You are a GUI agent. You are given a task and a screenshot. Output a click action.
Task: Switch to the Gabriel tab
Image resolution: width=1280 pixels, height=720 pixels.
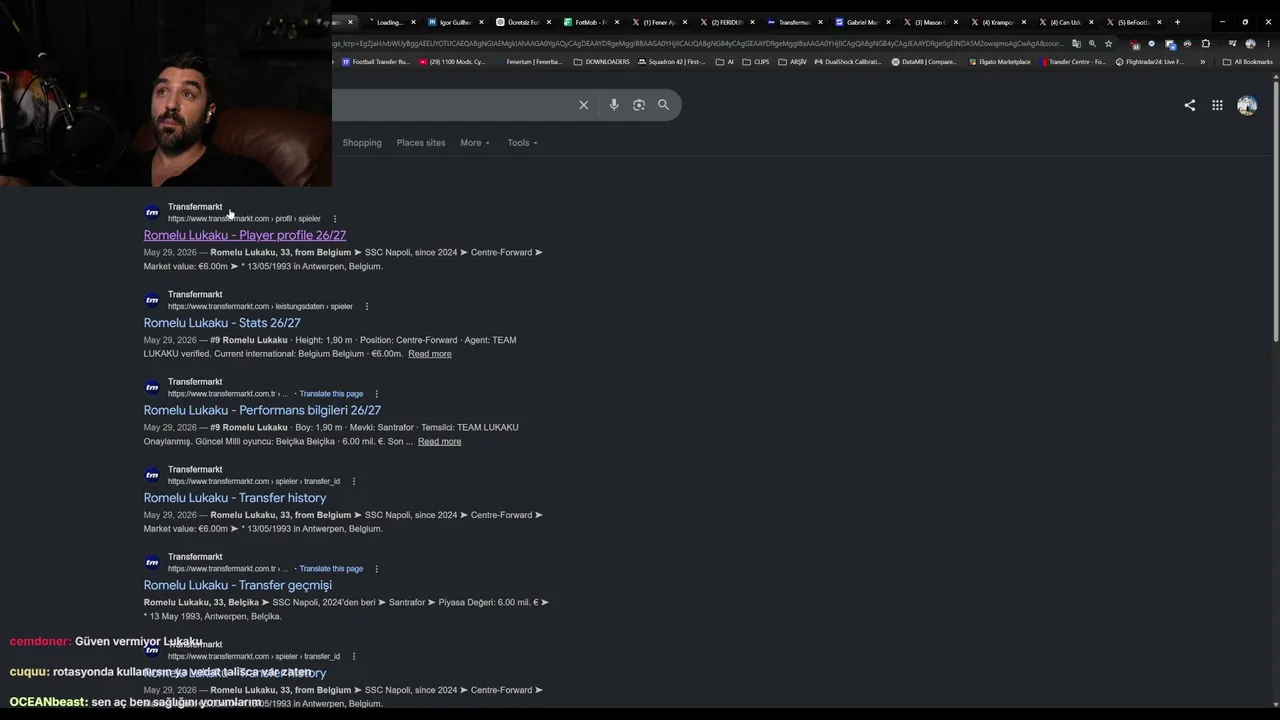tap(861, 22)
